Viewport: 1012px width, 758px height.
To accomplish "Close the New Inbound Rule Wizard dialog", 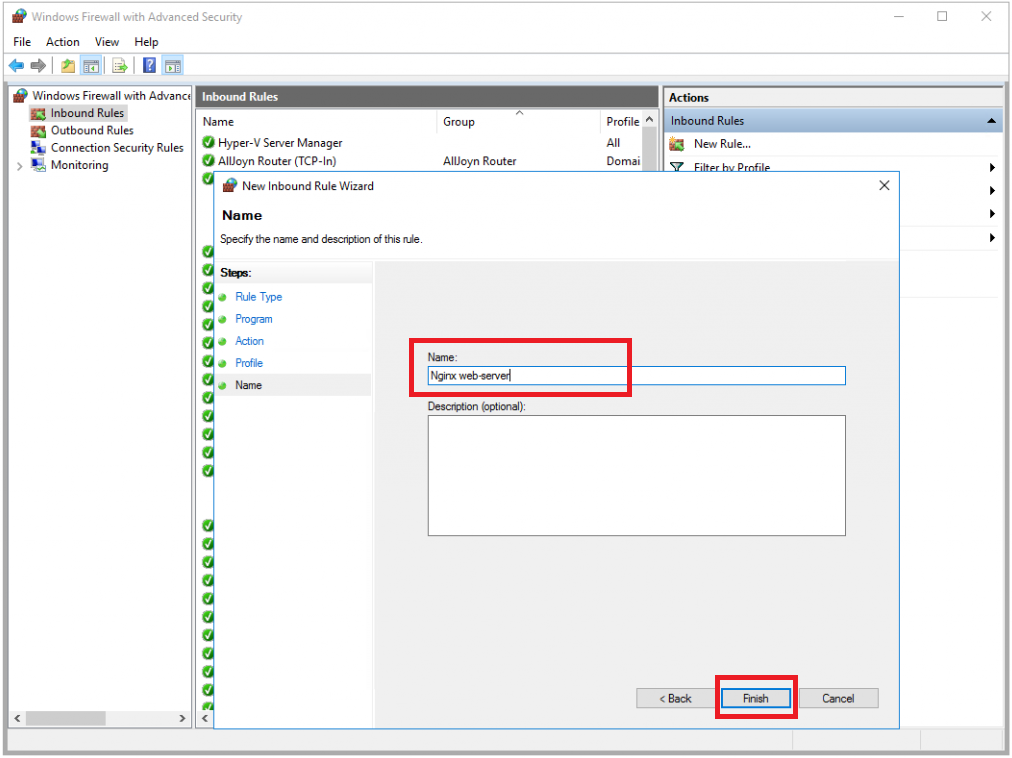I will click(x=884, y=185).
